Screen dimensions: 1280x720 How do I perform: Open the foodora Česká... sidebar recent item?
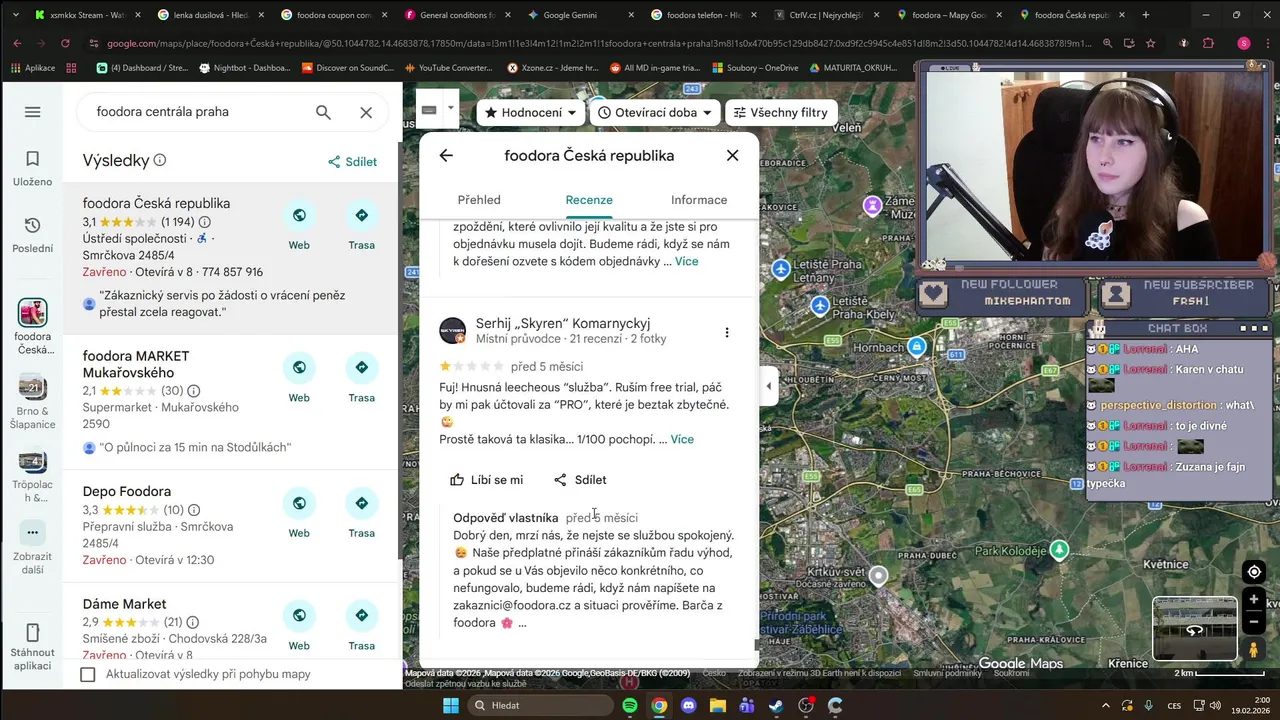coord(33,327)
